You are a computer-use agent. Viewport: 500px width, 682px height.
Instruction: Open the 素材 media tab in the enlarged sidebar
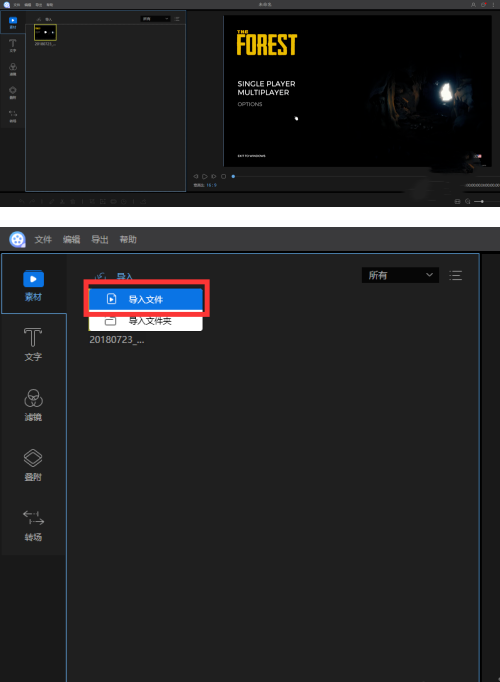[x=33, y=285]
